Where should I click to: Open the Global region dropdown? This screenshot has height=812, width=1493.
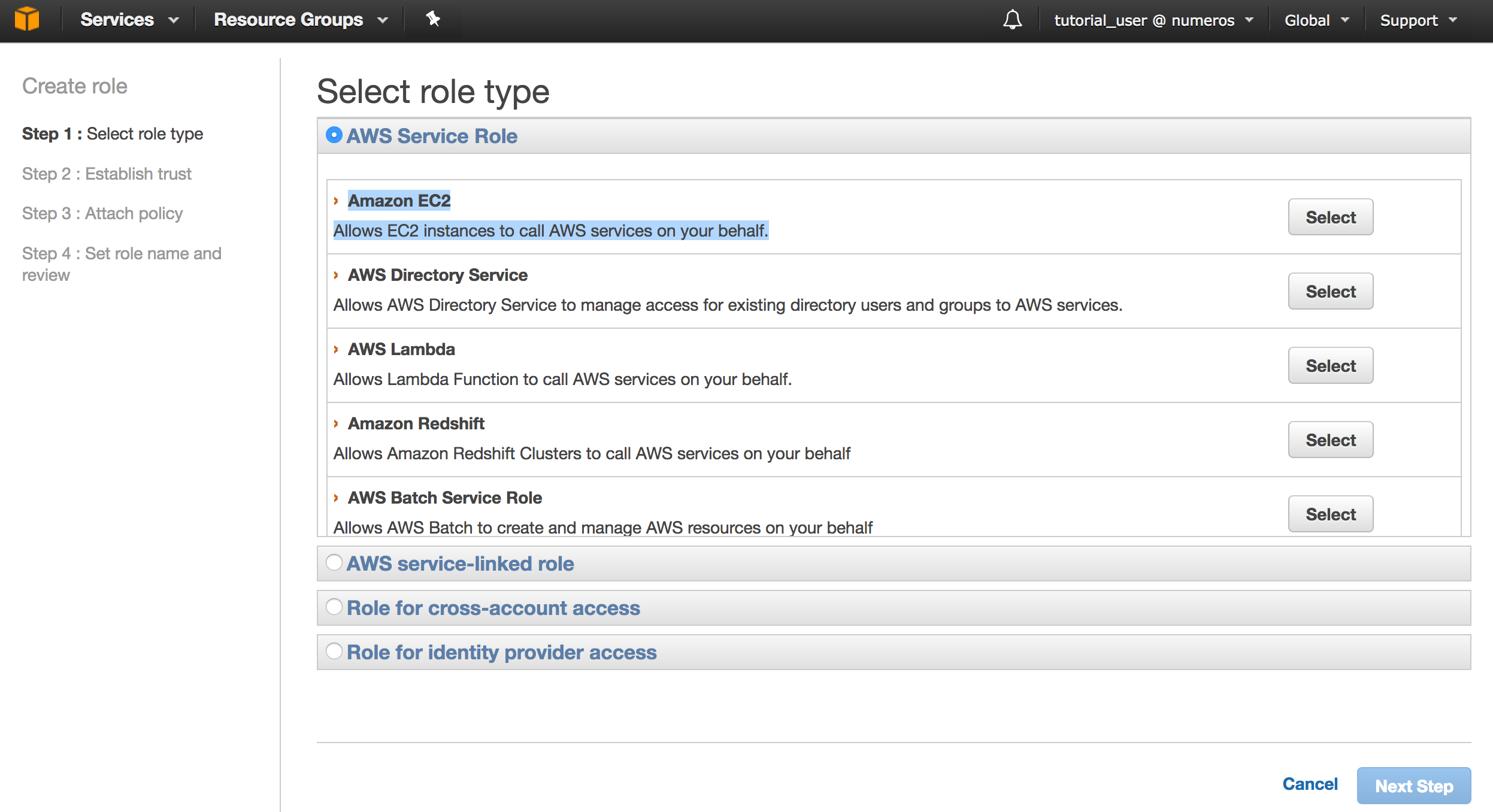pyautogui.click(x=1317, y=20)
